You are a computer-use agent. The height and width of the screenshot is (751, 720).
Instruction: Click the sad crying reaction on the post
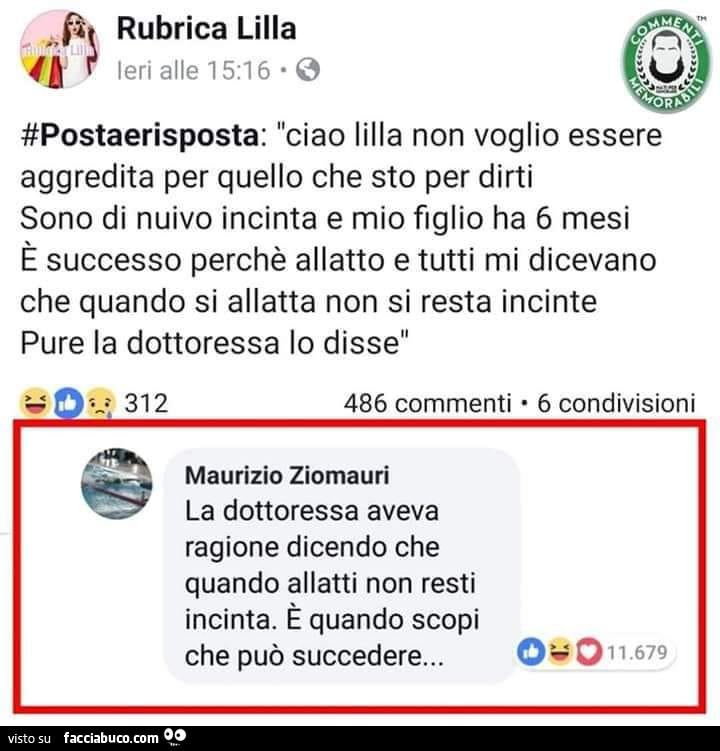[x=100, y=403]
